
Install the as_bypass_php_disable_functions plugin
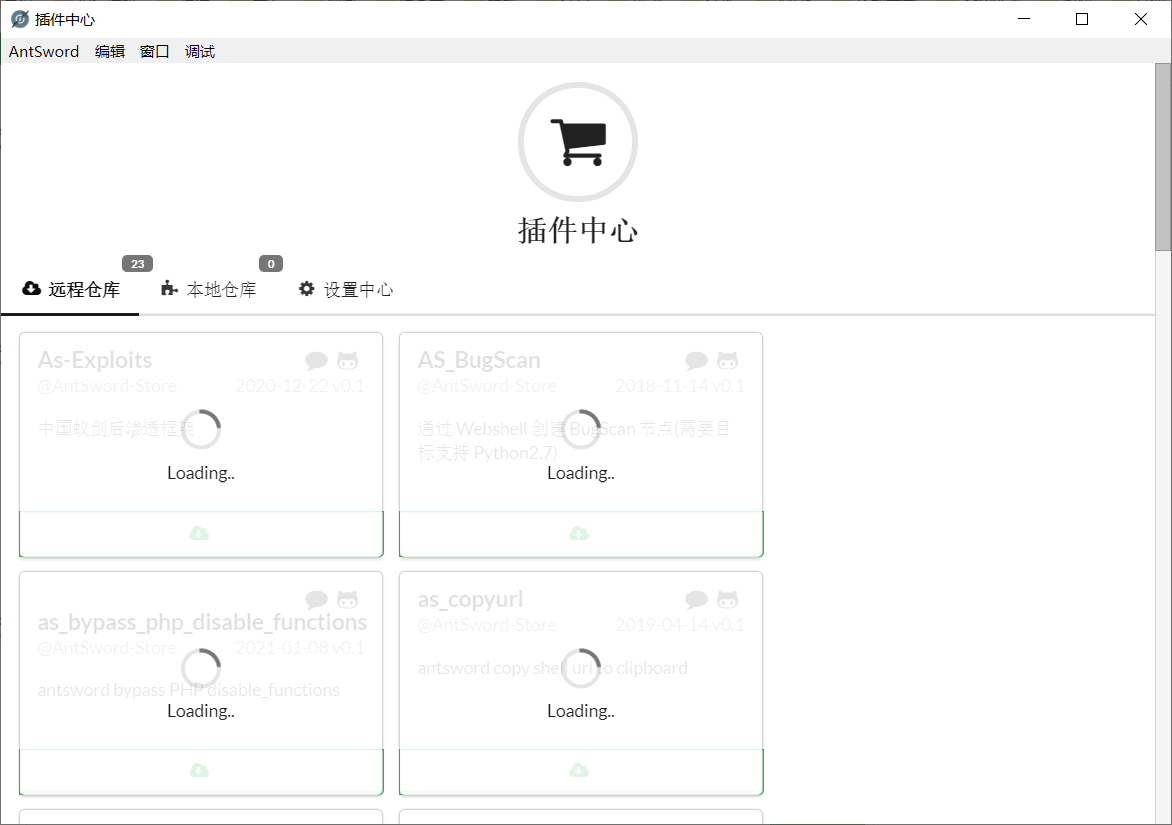pos(200,771)
